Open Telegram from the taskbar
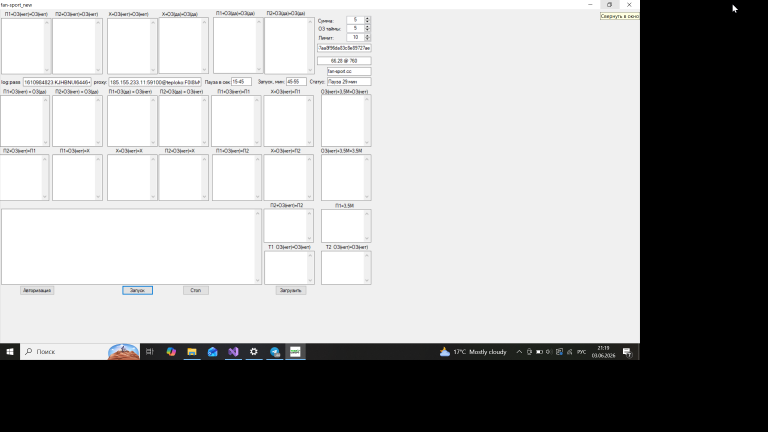Viewport: 768px width, 432px height. click(275, 352)
